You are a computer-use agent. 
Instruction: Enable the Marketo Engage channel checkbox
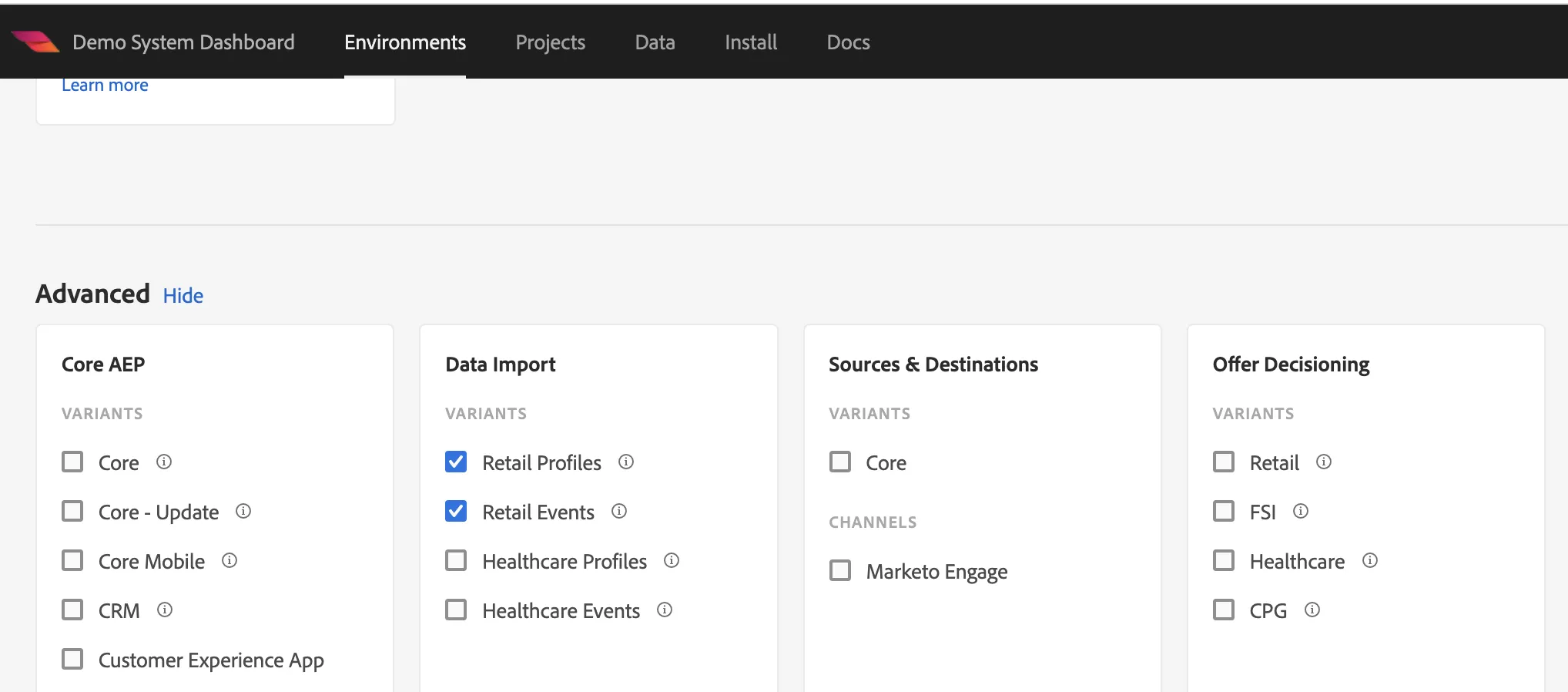point(840,570)
